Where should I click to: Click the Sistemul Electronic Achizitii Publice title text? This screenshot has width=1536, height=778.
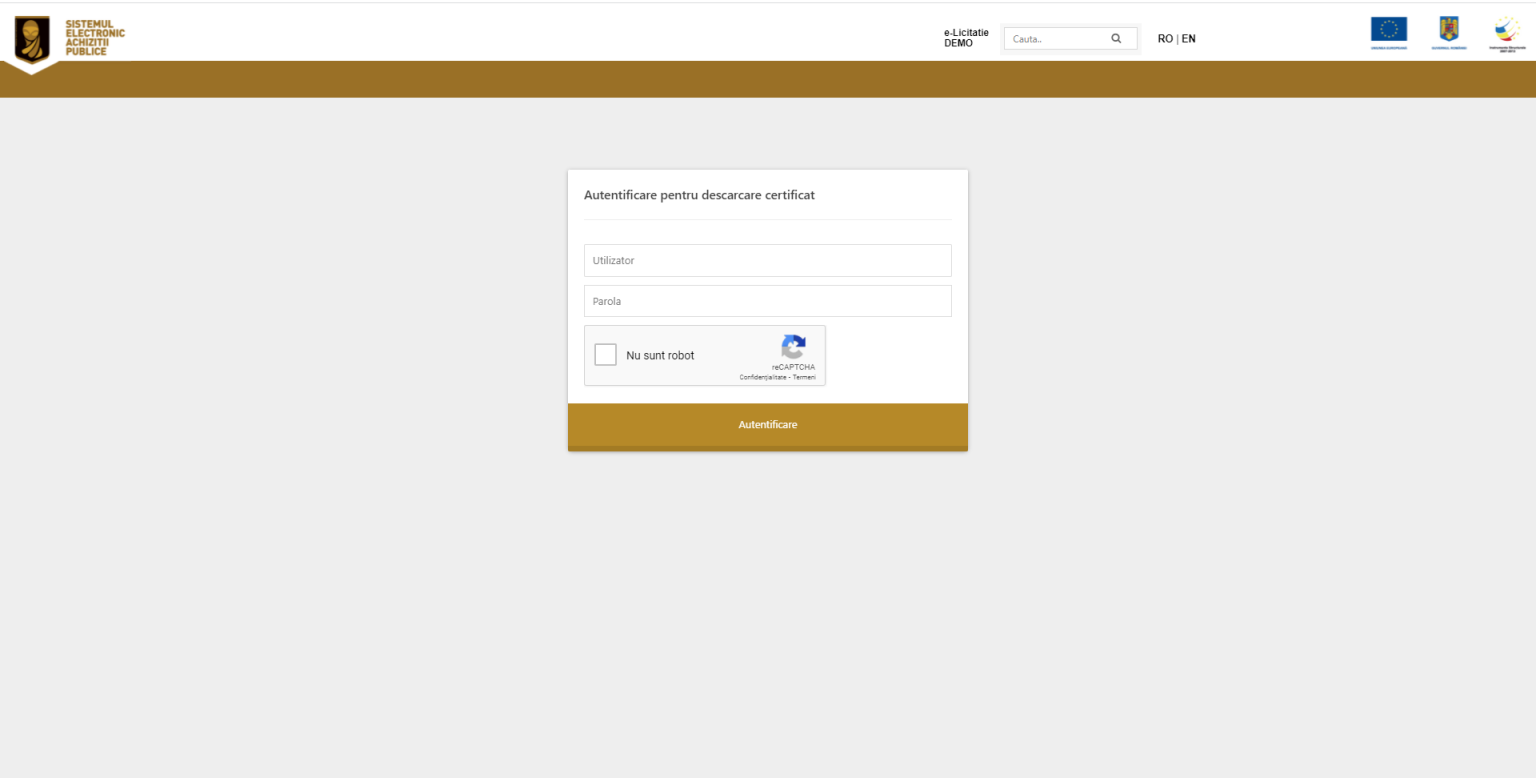point(95,37)
